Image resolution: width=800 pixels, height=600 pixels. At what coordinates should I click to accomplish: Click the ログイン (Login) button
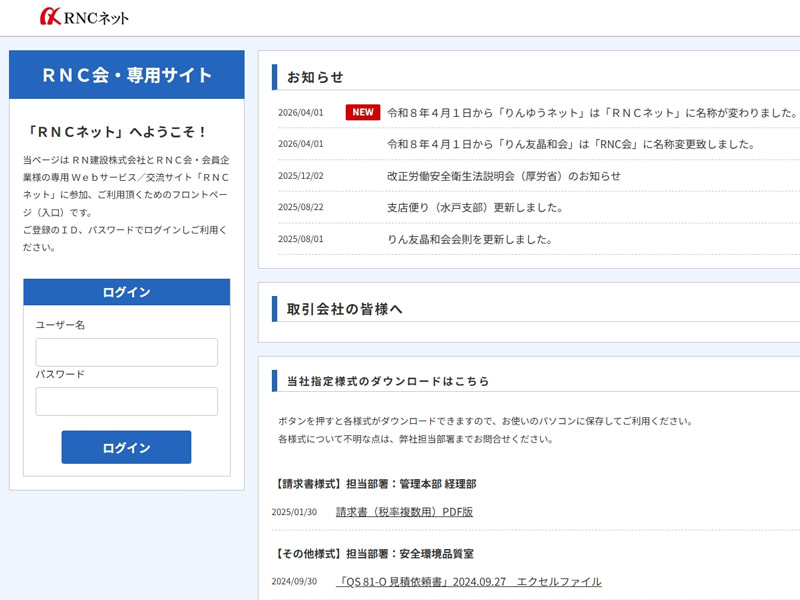pos(126,447)
